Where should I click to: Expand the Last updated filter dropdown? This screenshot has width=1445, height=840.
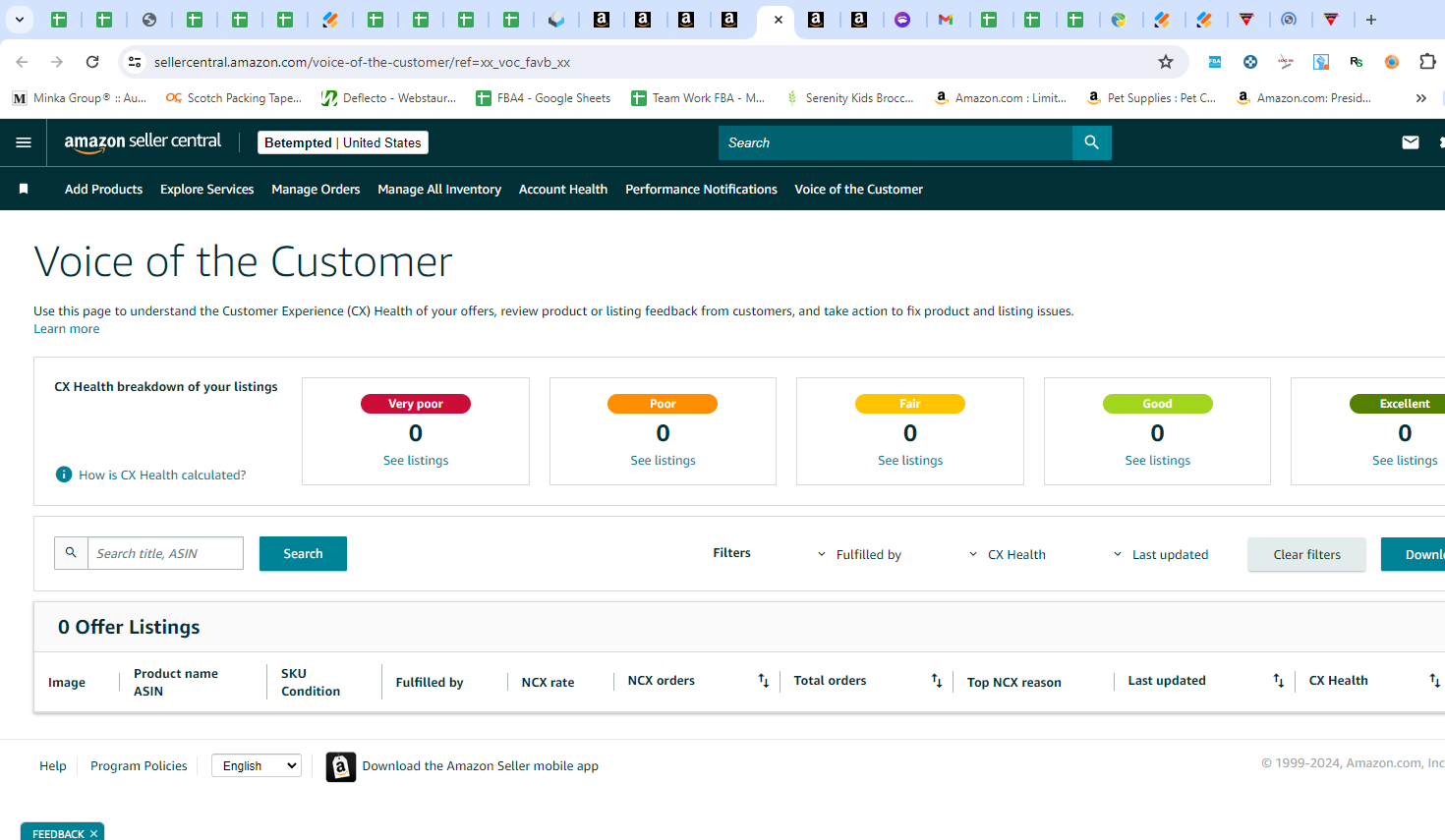[x=1160, y=554]
